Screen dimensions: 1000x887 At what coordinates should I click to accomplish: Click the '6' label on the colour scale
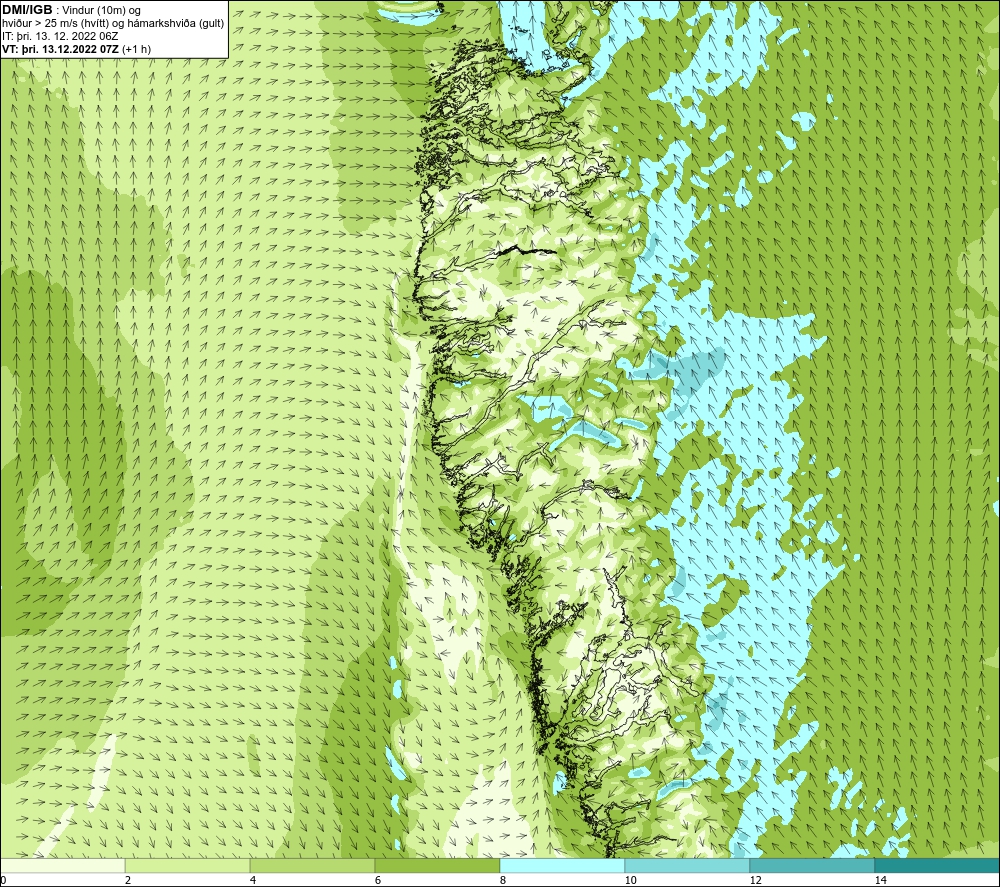[x=378, y=880]
